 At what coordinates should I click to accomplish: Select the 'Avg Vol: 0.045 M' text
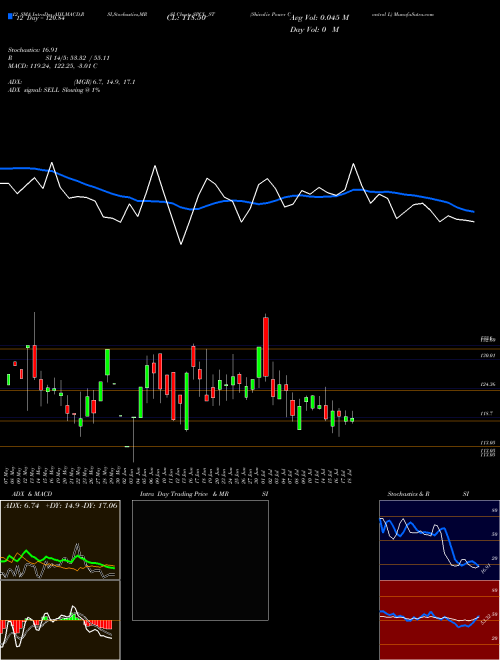[x=319, y=18]
